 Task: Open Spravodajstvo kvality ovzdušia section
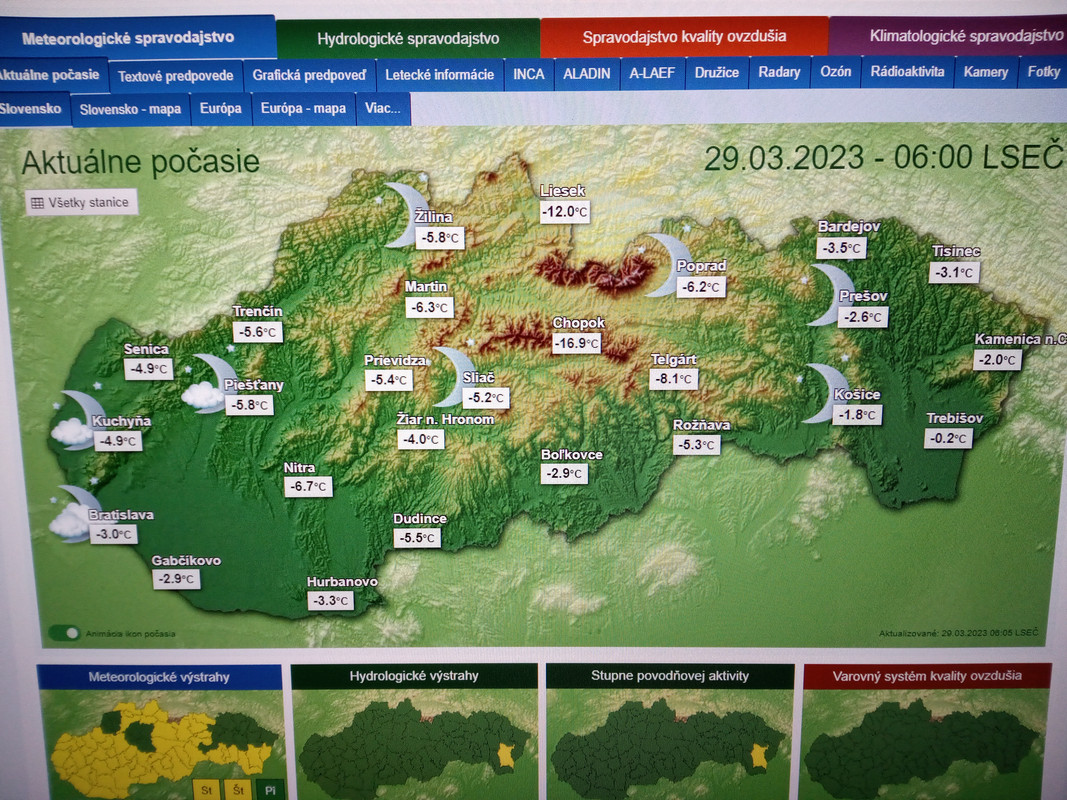click(684, 36)
